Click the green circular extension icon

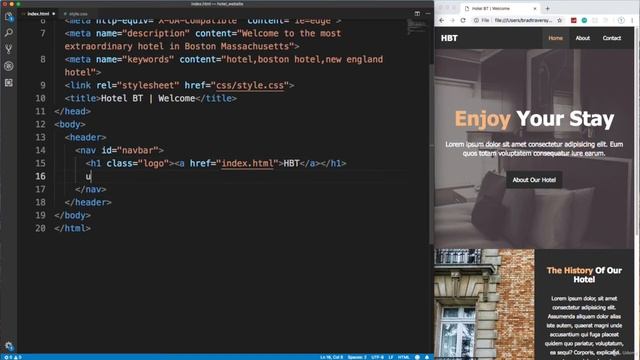(584, 20)
